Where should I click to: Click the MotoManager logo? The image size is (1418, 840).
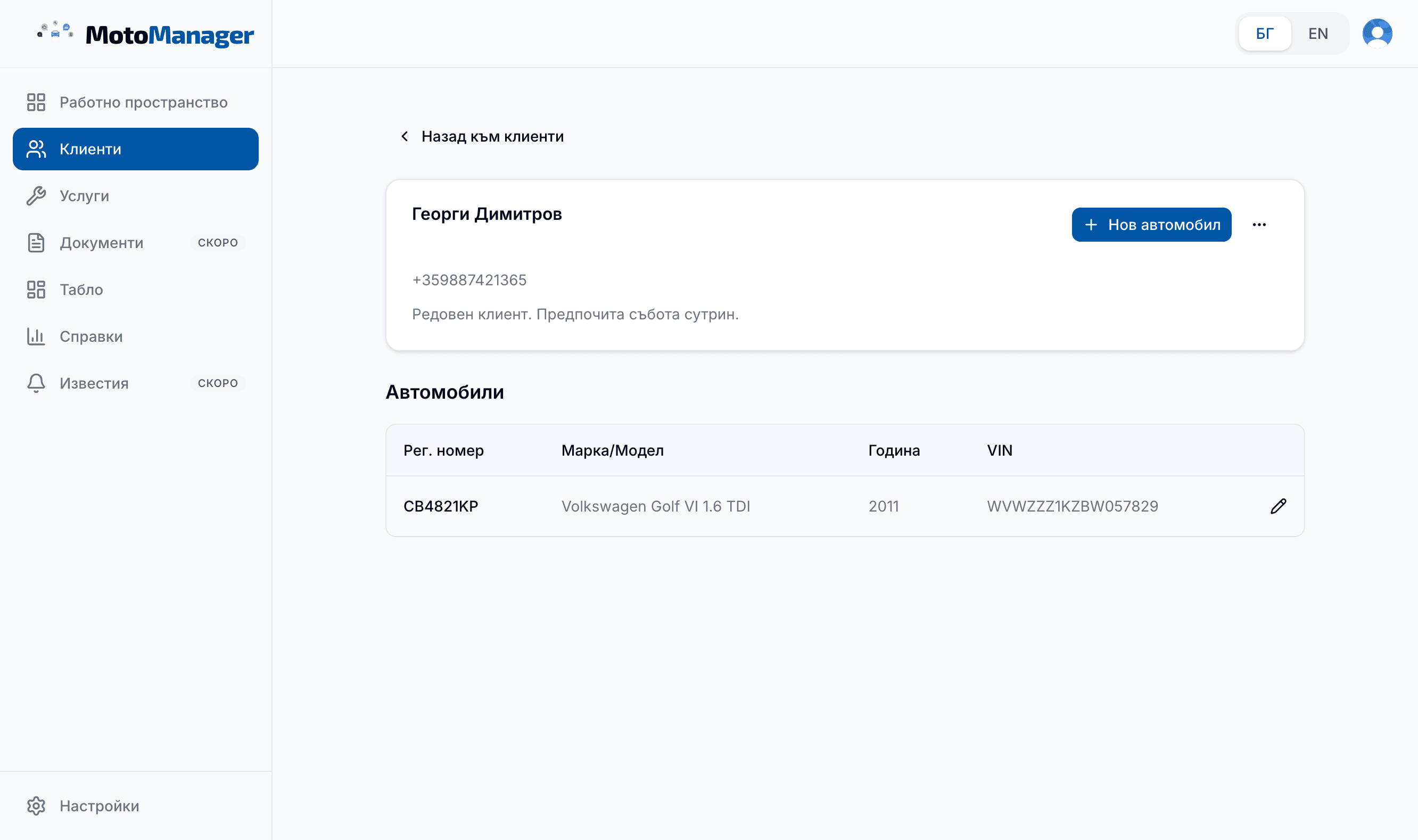[145, 34]
